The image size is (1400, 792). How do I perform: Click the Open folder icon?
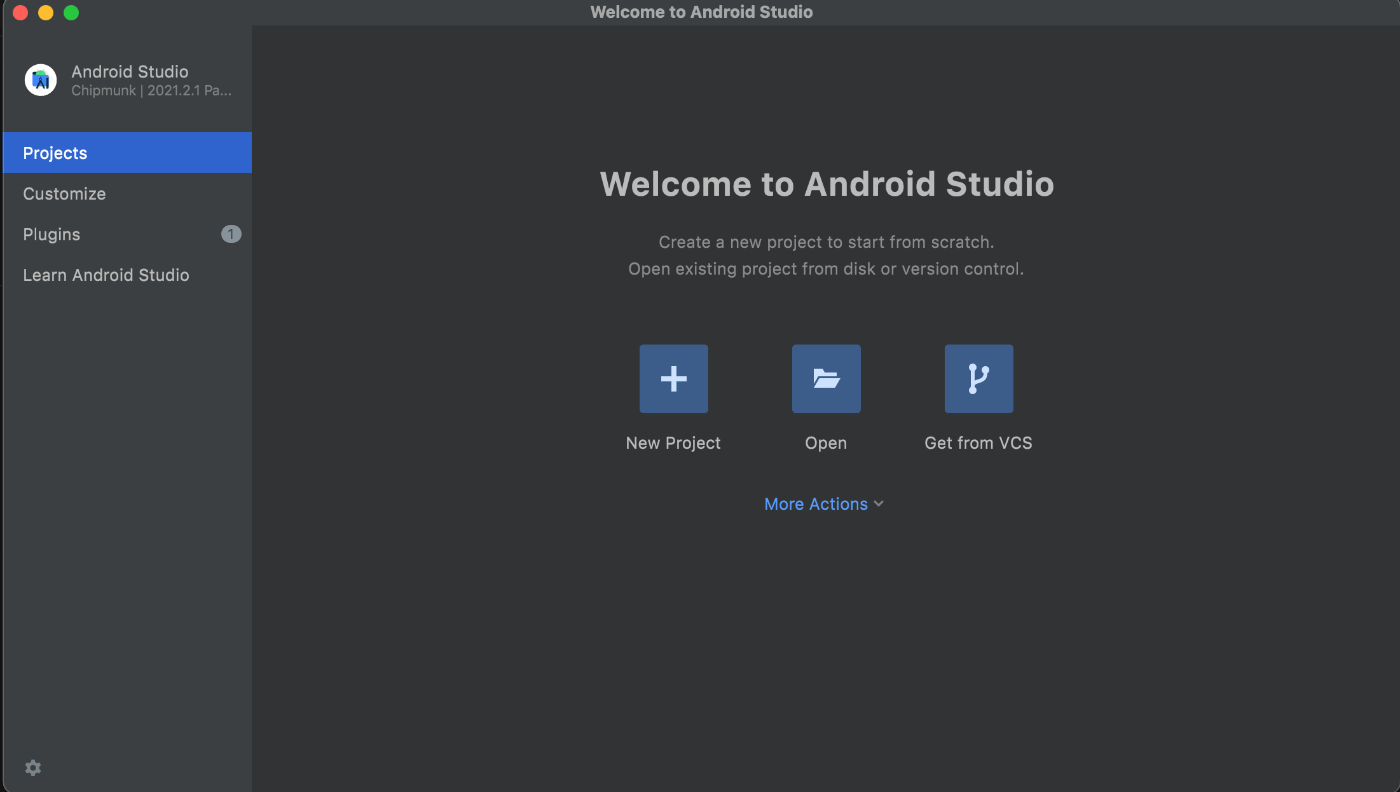(826, 379)
